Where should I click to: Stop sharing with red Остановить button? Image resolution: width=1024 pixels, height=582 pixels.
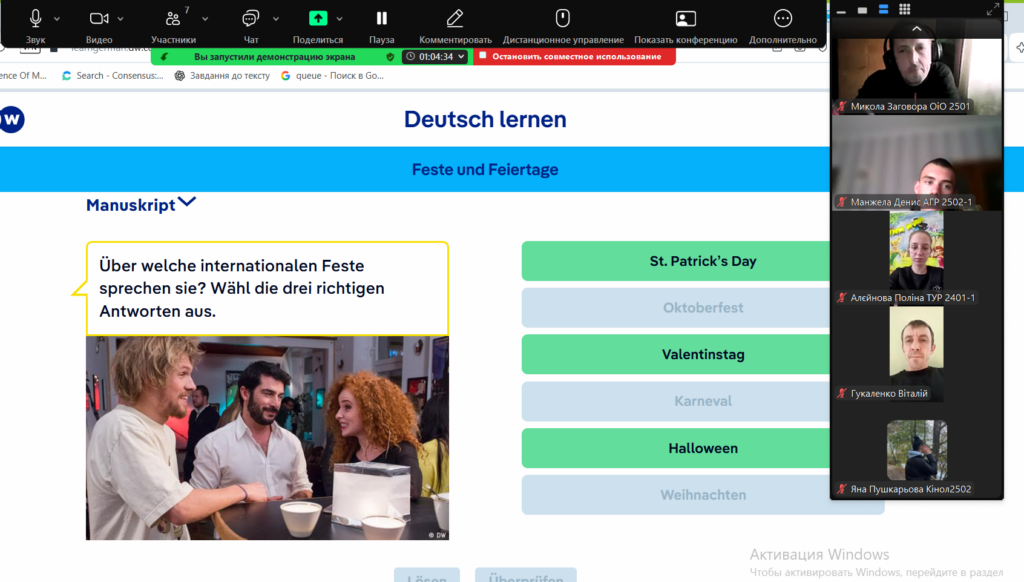pos(574,57)
